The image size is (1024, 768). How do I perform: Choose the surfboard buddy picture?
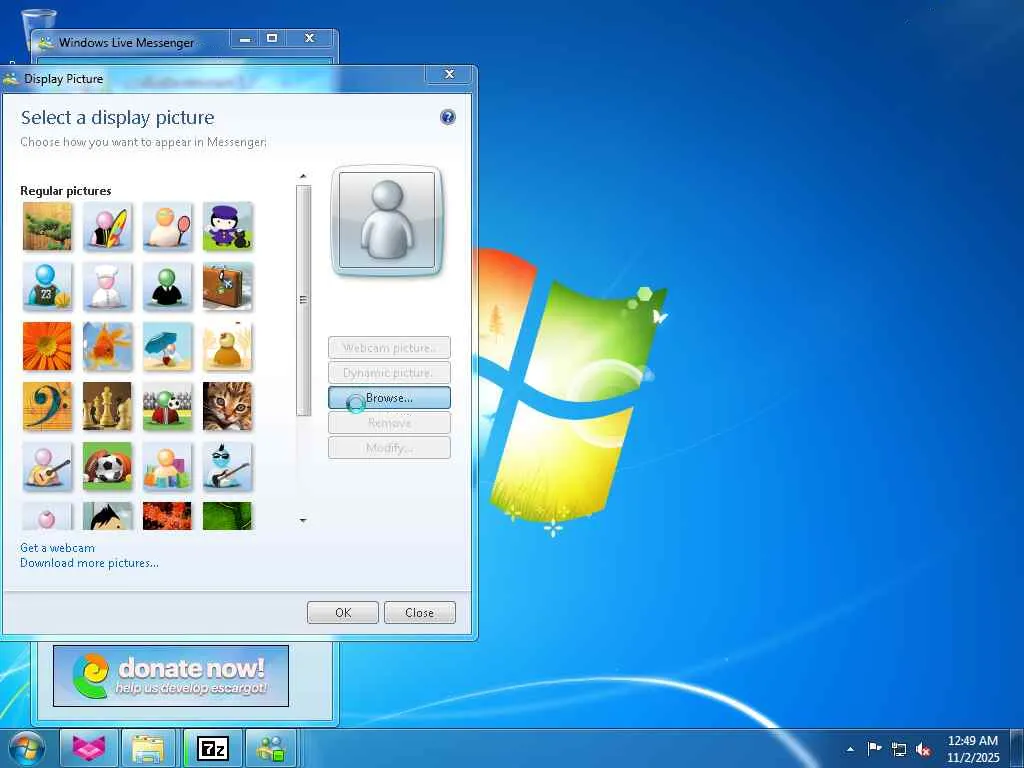pos(108,226)
